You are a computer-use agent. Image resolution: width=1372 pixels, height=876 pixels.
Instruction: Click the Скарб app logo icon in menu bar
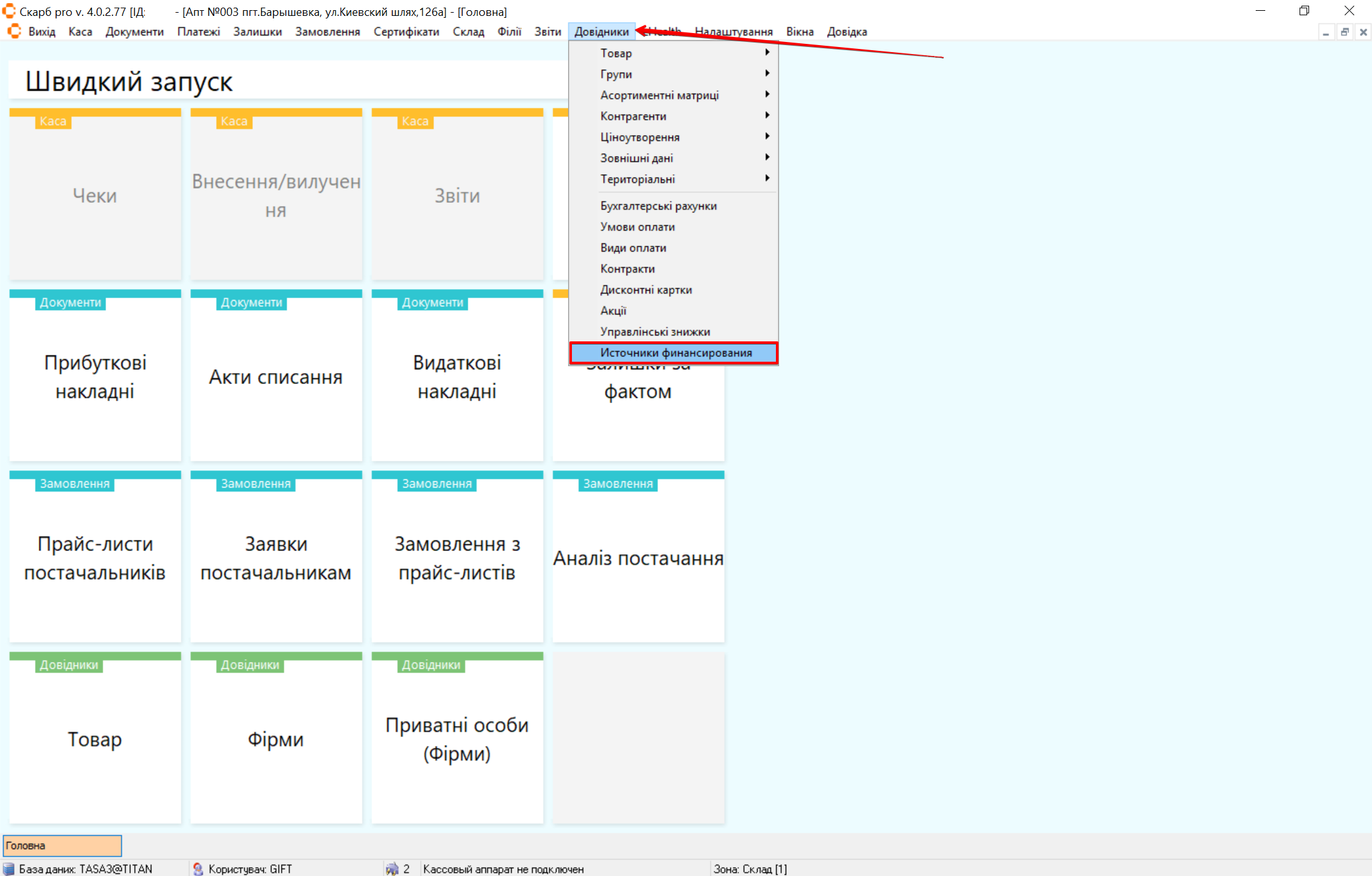14,31
